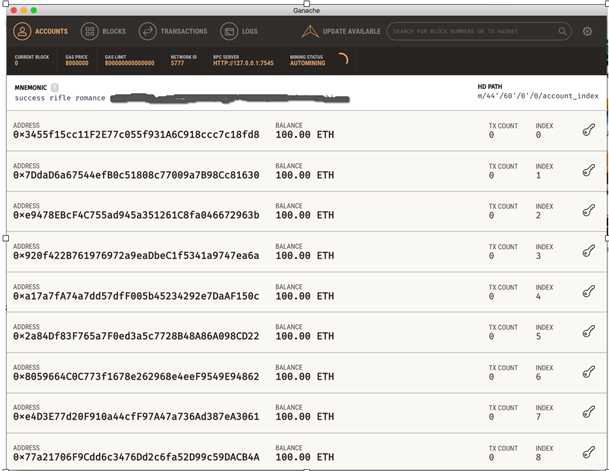Click the HD path m/44'/60'/0'/0/account_index
This screenshot has height=471, width=609.
(538, 96)
